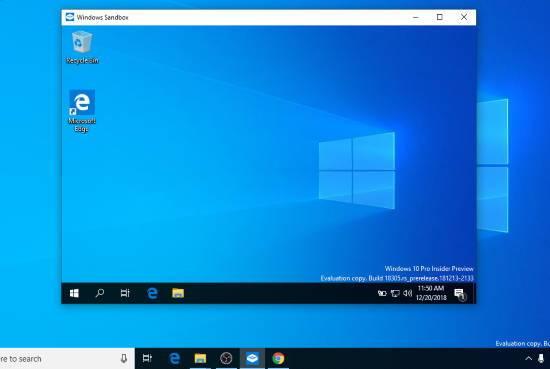Open the Sandbox Action Center notifications
This screenshot has height=369, width=550.
pyautogui.click(x=460, y=294)
